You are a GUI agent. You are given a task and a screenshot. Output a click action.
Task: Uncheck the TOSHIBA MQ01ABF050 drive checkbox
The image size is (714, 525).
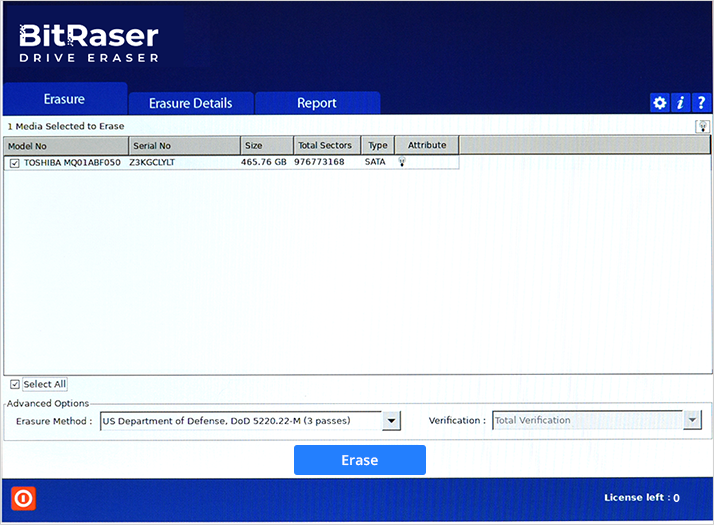tap(15, 163)
